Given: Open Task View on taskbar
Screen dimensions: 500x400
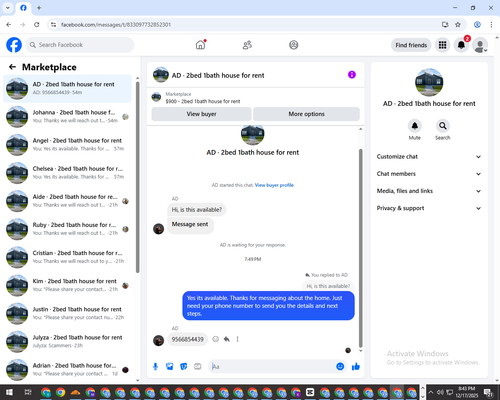Looking at the screenshot, I should [28, 392].
